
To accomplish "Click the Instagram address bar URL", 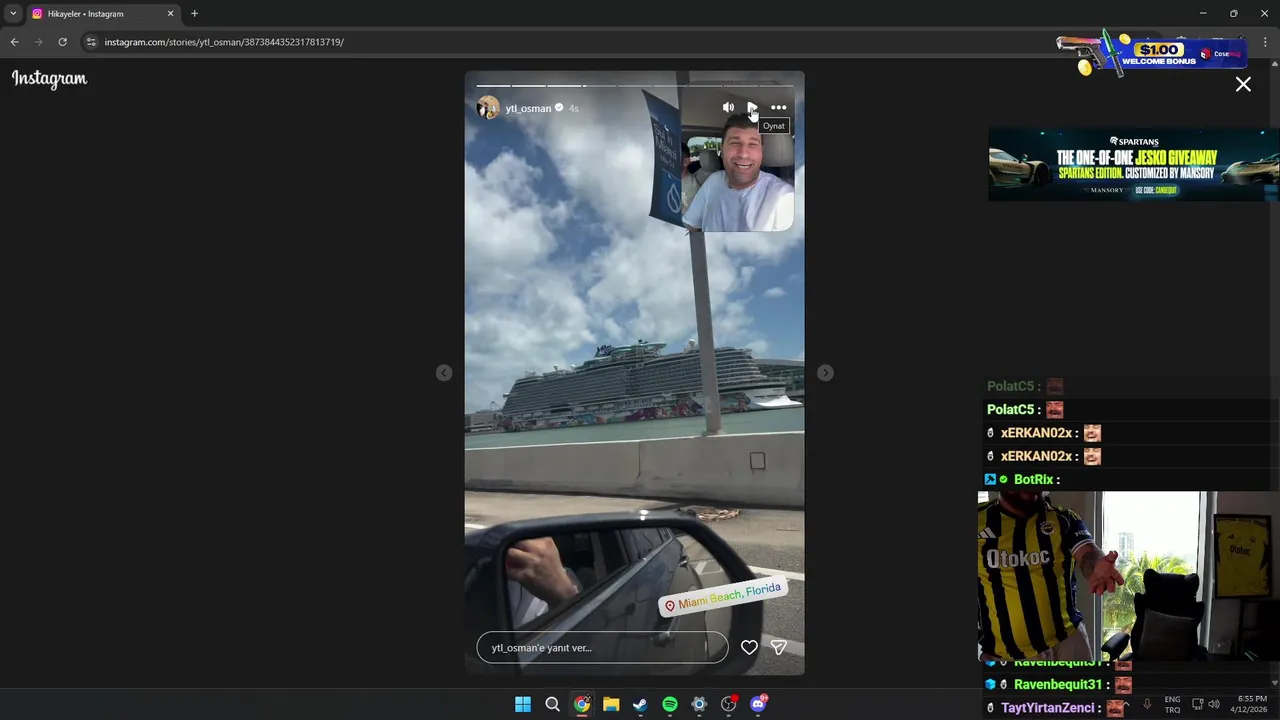I will tap(224, 42).
